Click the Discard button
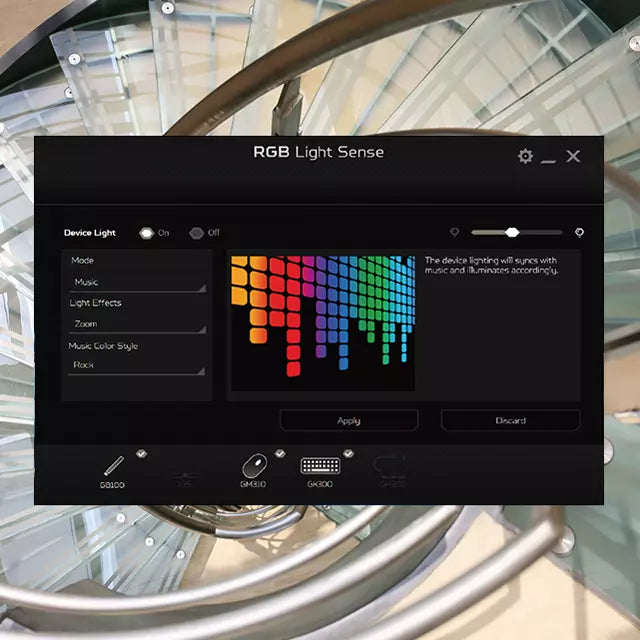This screenshot has height=640, width=640. (510, 420)
